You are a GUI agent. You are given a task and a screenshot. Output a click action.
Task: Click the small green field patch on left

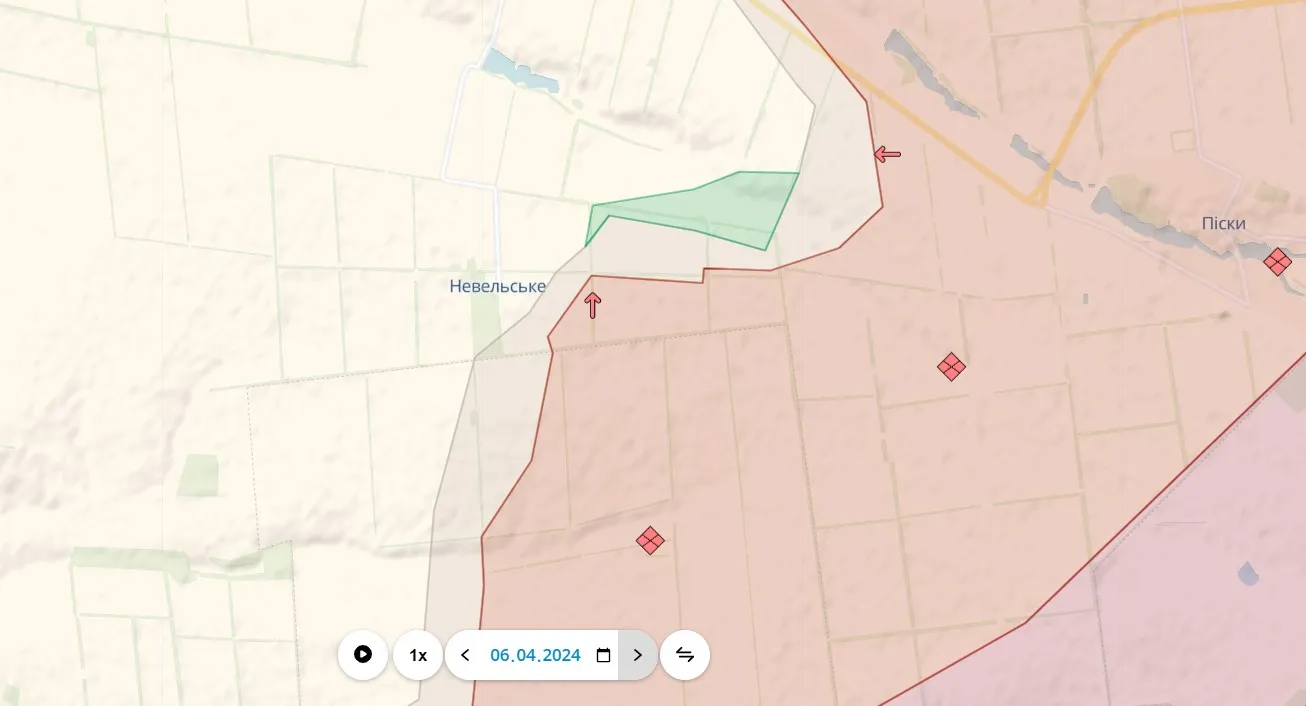coord(199,475)
